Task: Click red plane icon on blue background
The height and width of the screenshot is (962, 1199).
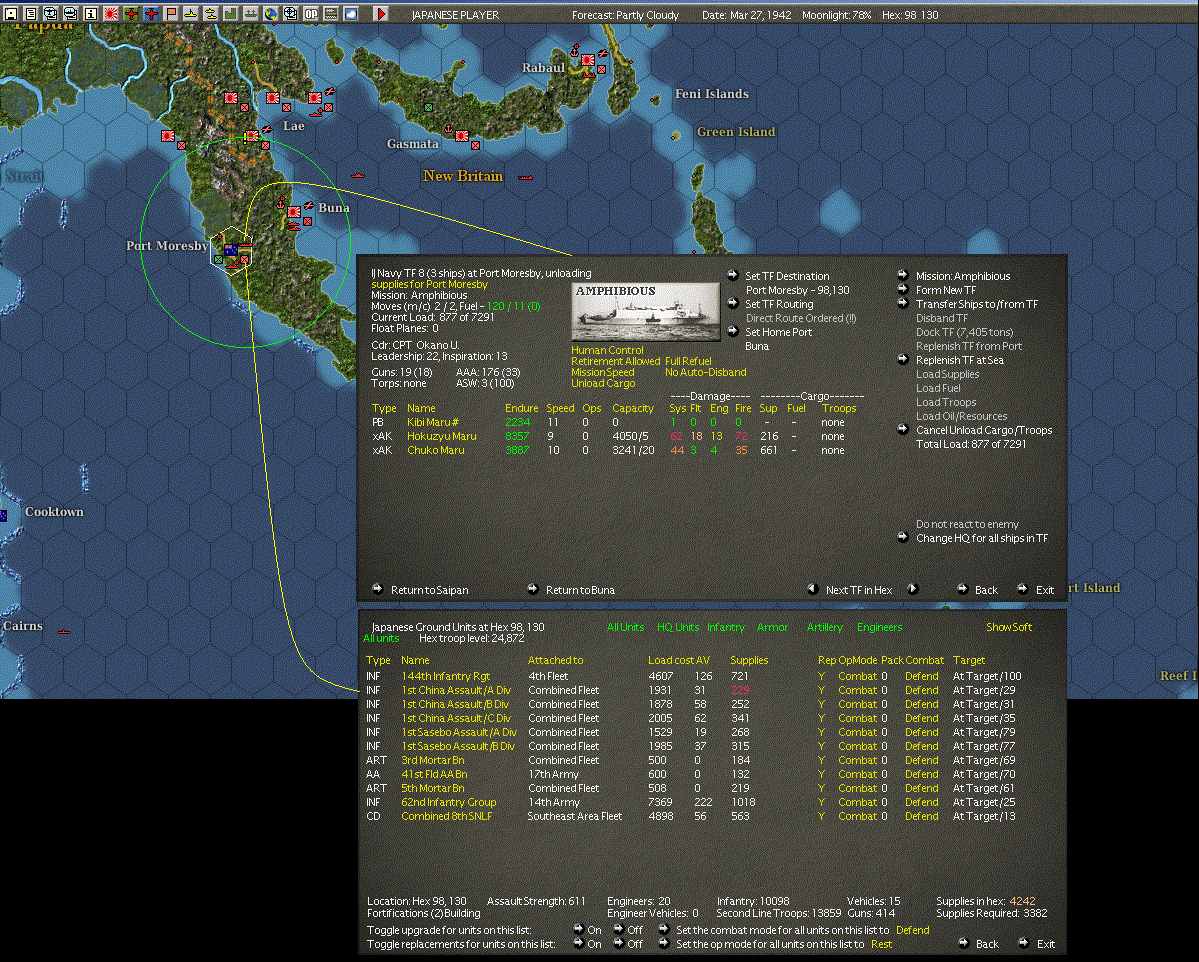Action: (151, 14)
